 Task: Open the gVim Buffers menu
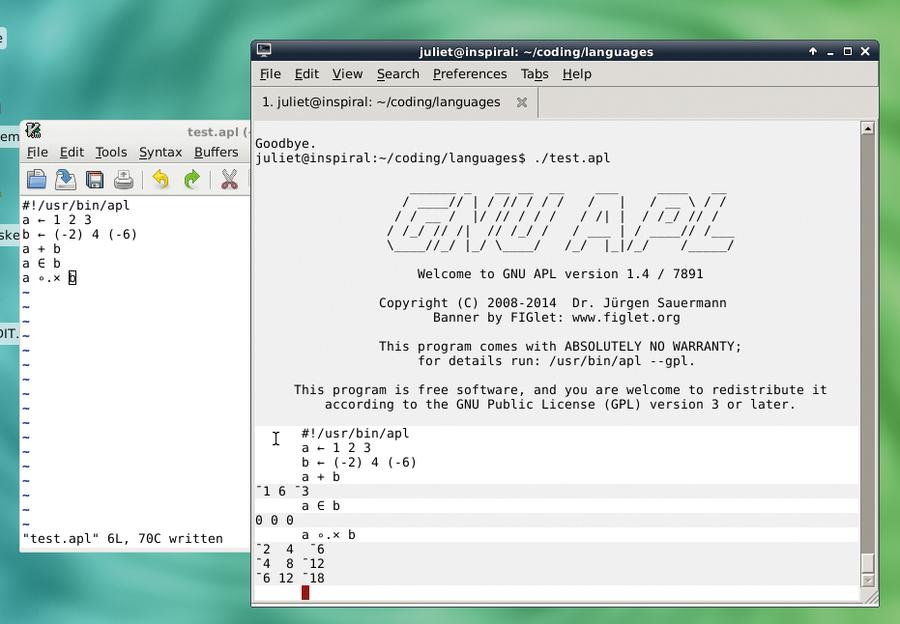point(216,152)
